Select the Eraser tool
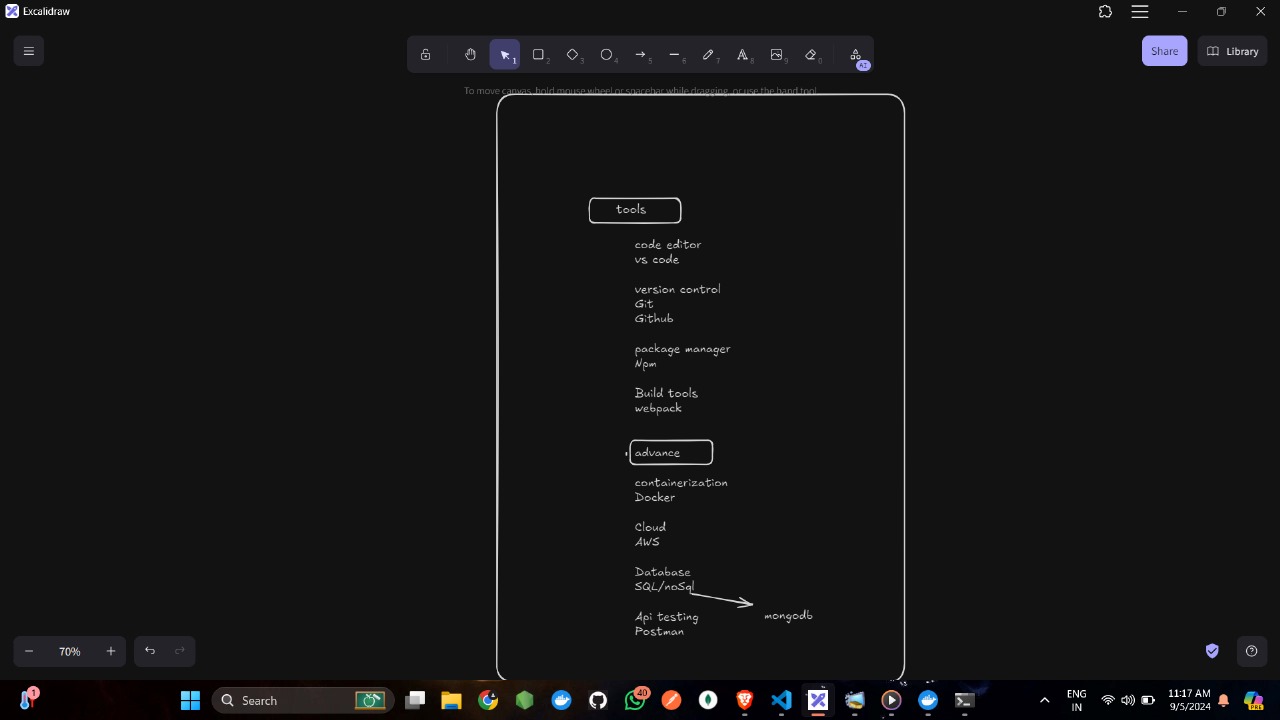Viewport: 1280px width, 720px height. [810, 55]
